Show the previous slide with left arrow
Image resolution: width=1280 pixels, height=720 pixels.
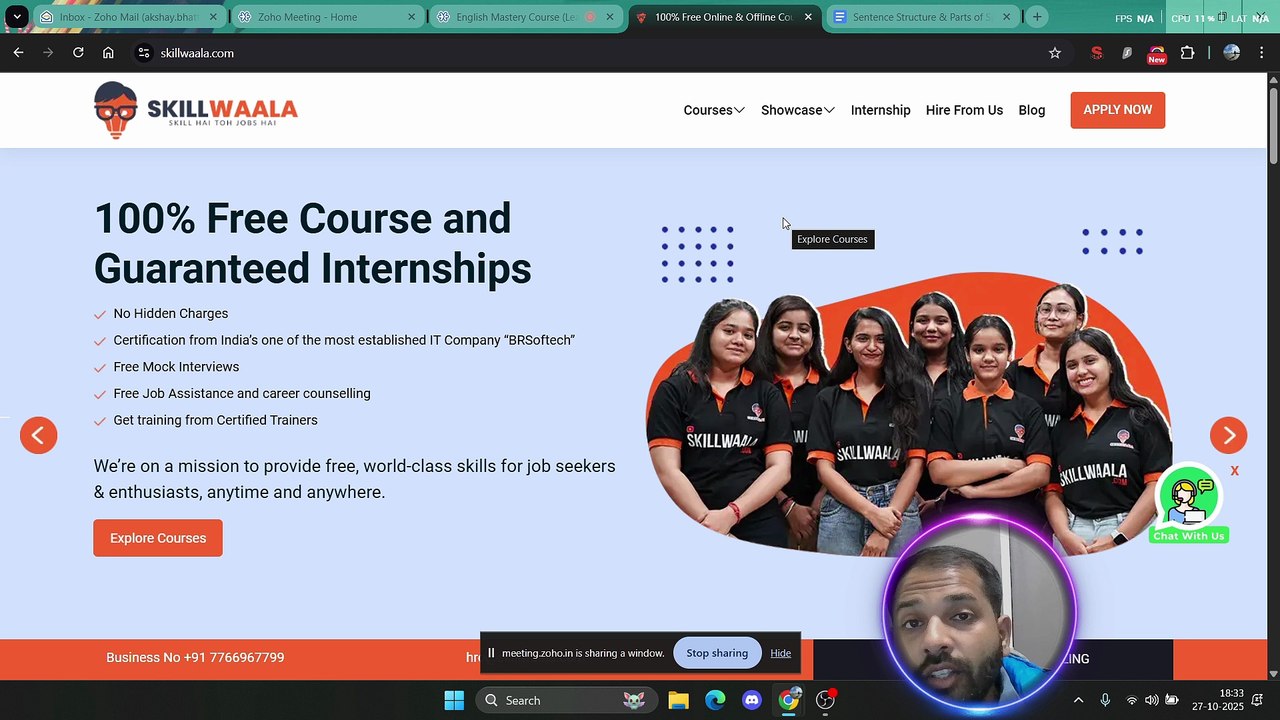pyautogui.click(x=38, y=435)
